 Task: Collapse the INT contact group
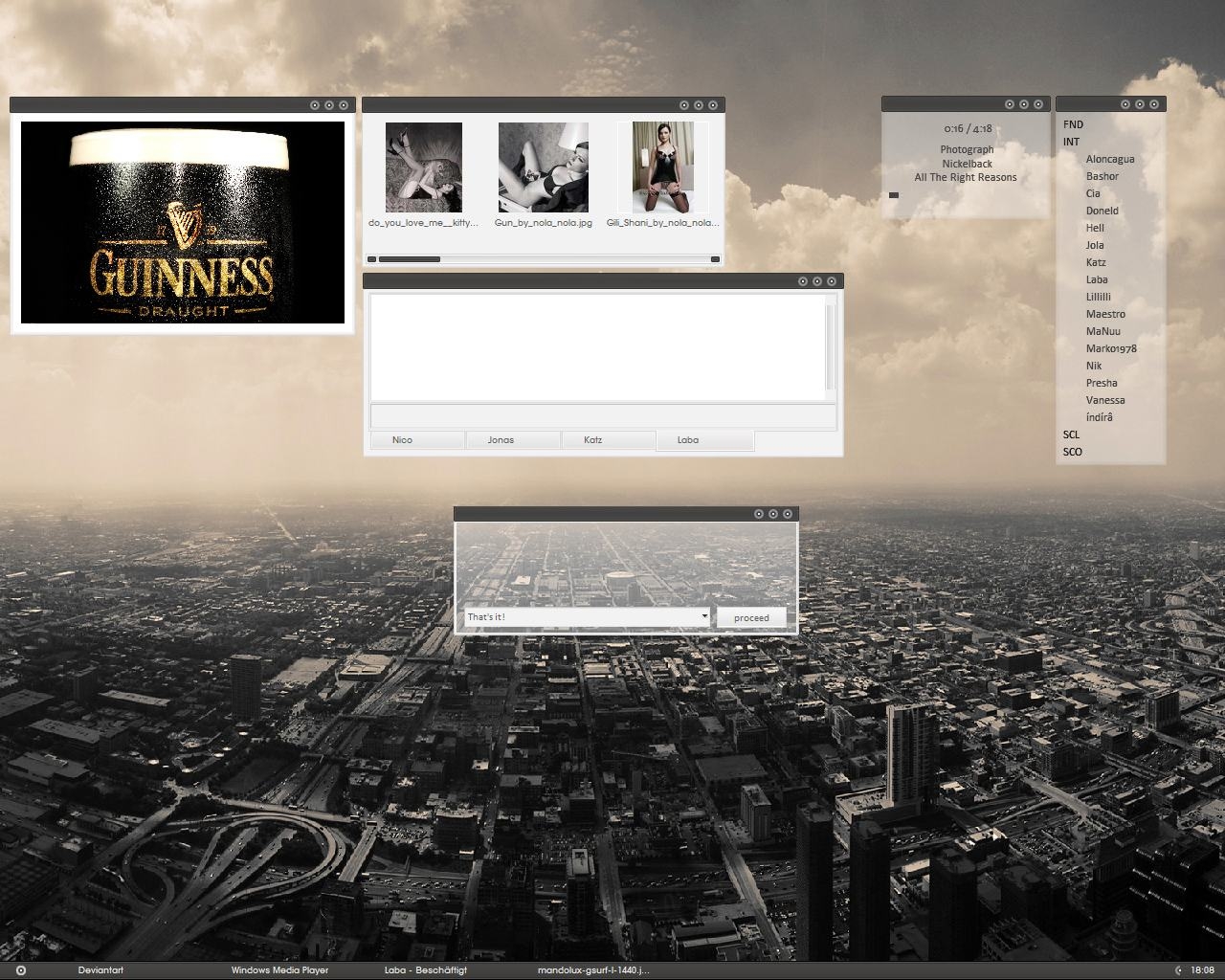tap(1071, 142)
